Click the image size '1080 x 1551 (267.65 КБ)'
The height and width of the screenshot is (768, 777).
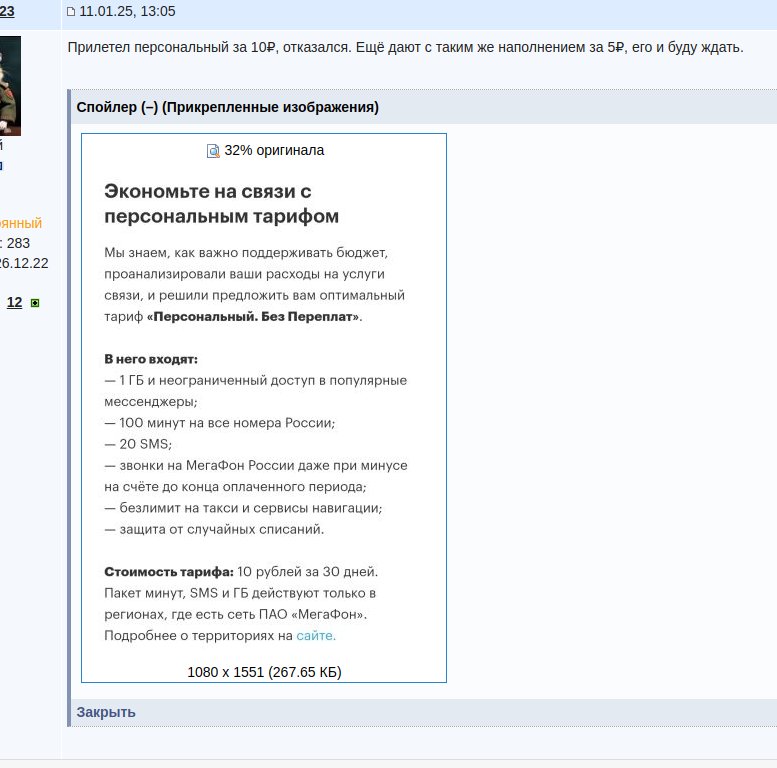click(x=264, y=672)
